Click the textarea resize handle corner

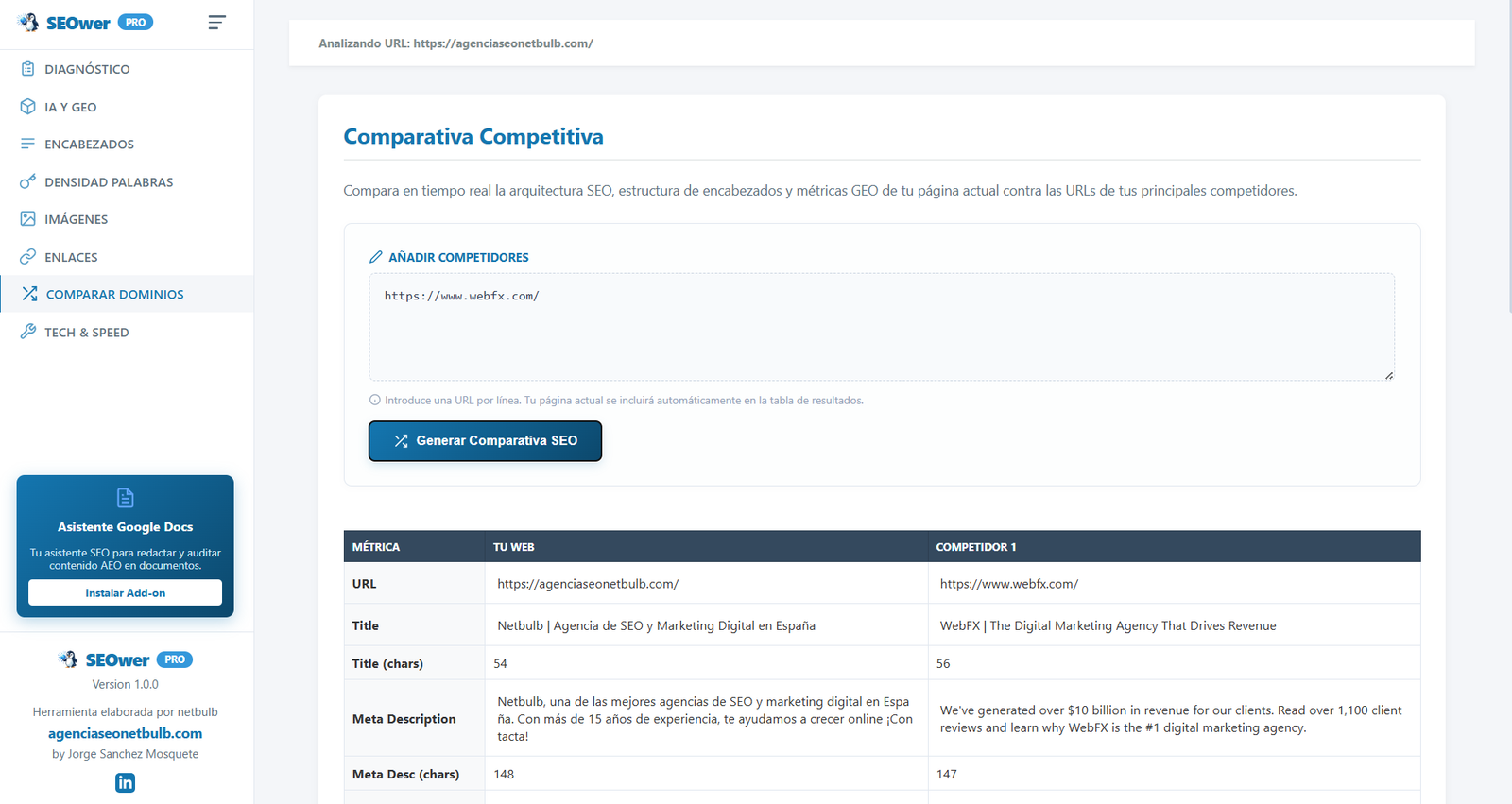click(x=1389, y=375)
